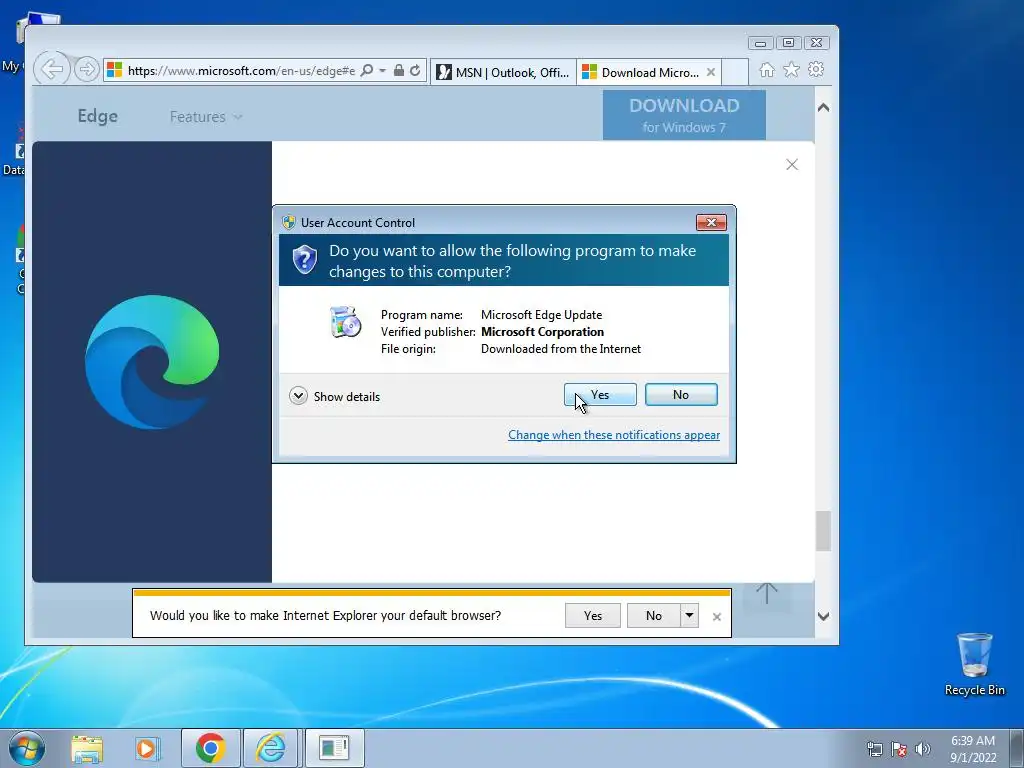The width and height of the screenshot is (1024, 768).
Task: Click the UAC shield question icon
Action: click(304, 260)
